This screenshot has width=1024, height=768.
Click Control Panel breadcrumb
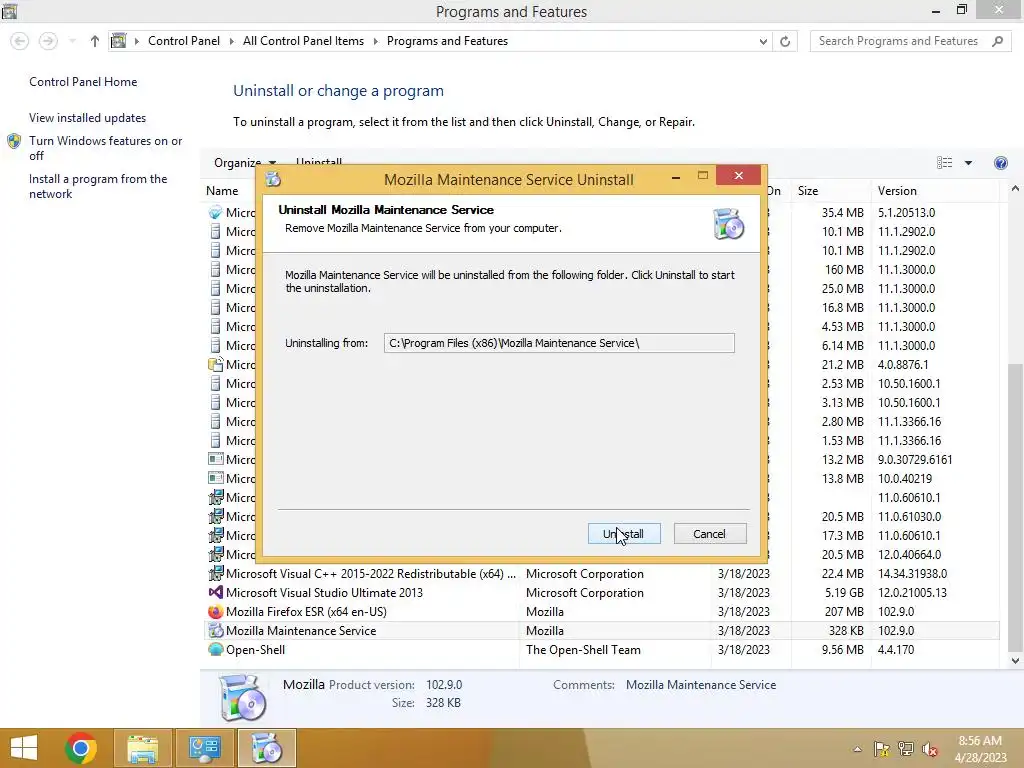(184, 41)
